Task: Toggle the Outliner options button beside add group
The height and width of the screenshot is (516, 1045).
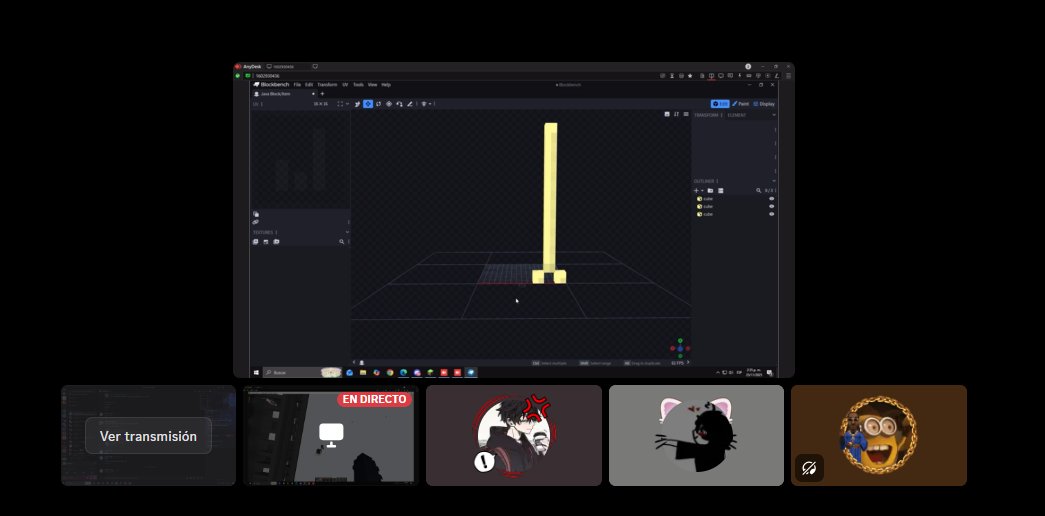Action: [720, 191]
